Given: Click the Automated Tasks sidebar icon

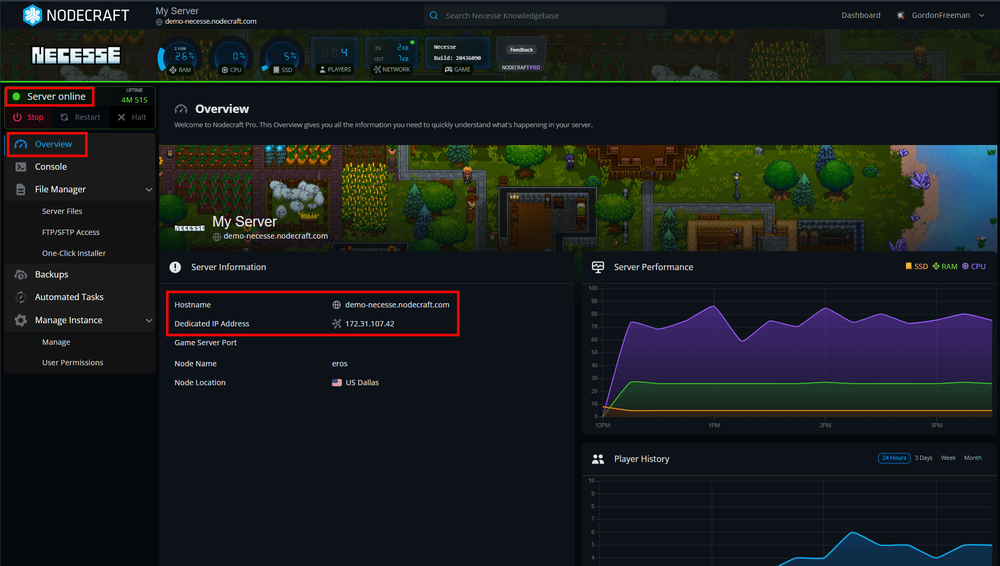Looking at the screenshot, I should (x=21, y=297).
